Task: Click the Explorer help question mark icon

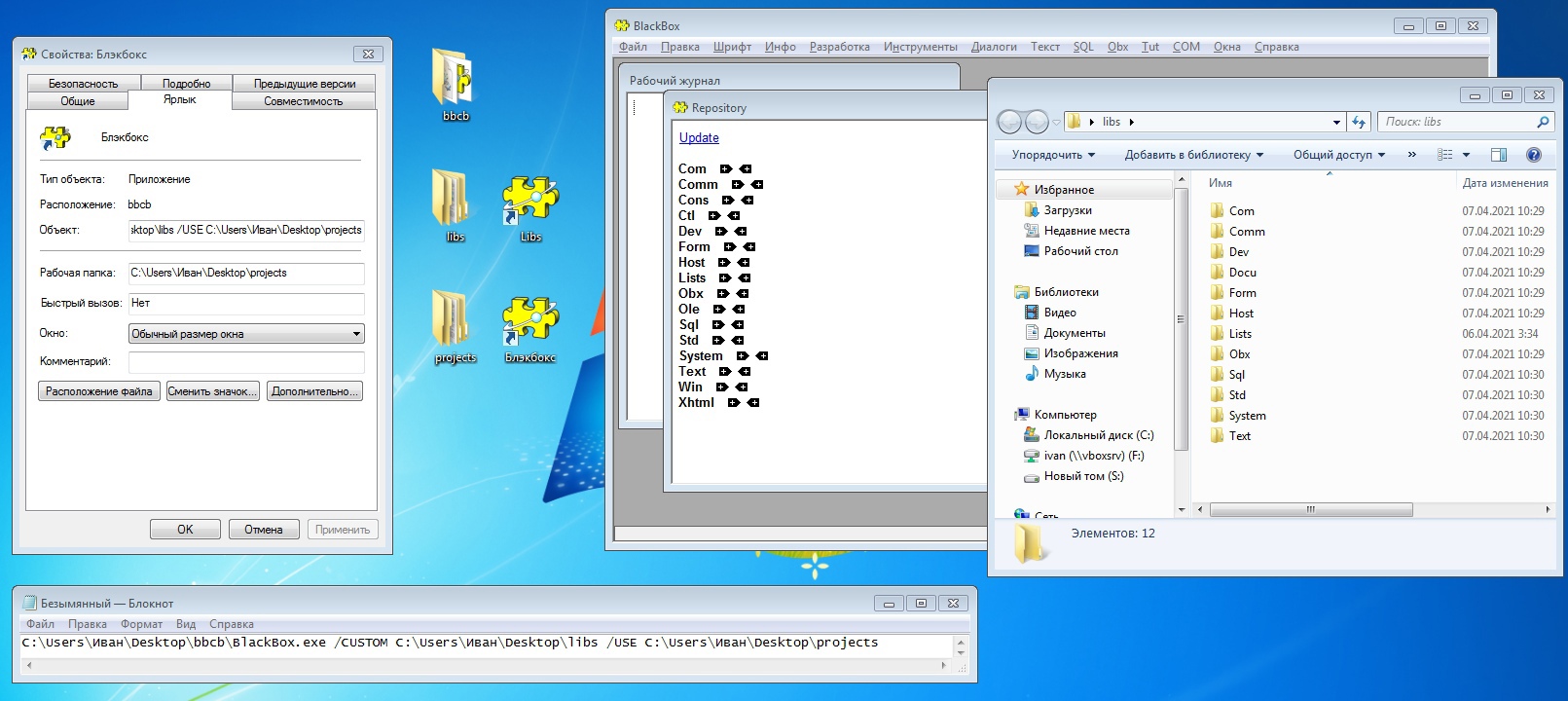Action: [x=1534, y=155]
